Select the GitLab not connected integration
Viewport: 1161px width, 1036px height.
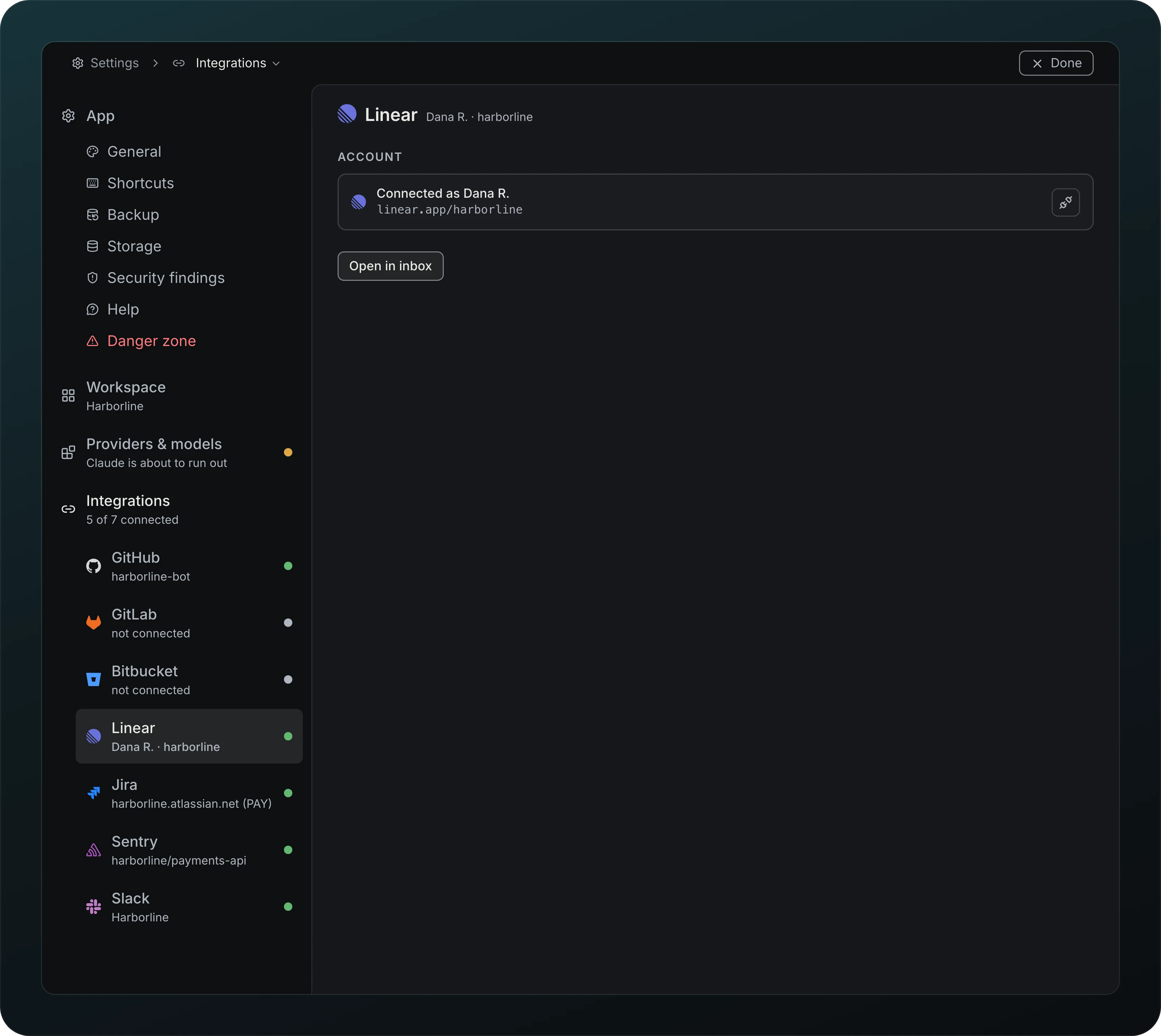[x=189, y=623]
